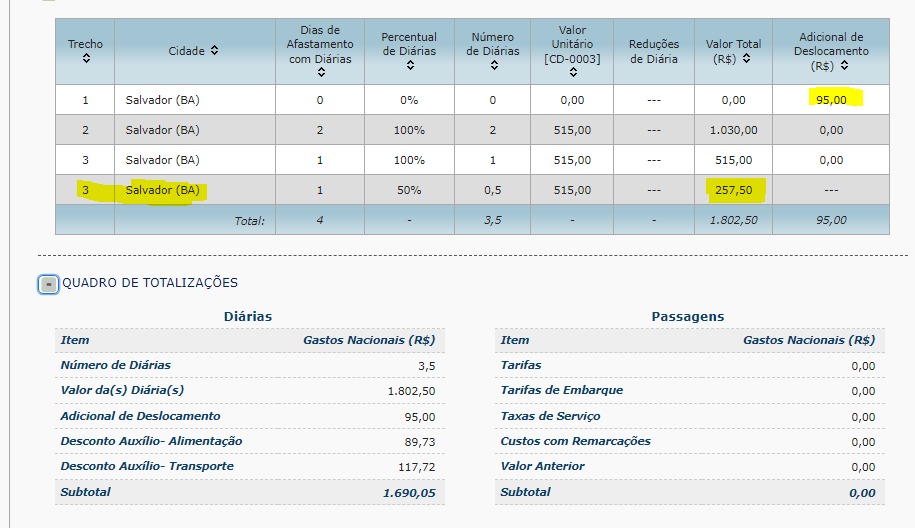Sort by Valor Unitário [CD-0003] arrows

(x=573, y=72)
